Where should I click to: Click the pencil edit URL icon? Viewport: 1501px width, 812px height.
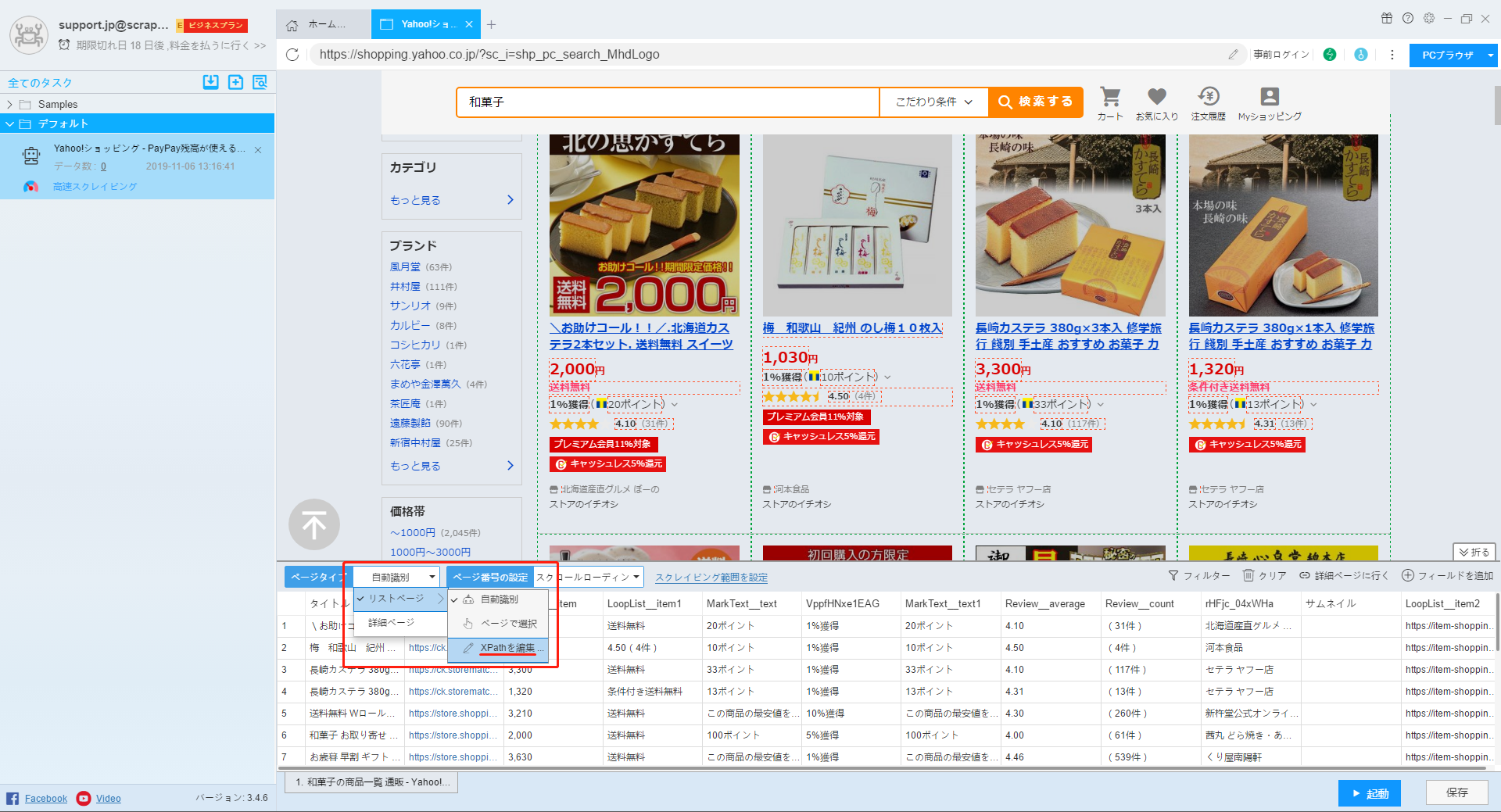[x=1233, y=54]
